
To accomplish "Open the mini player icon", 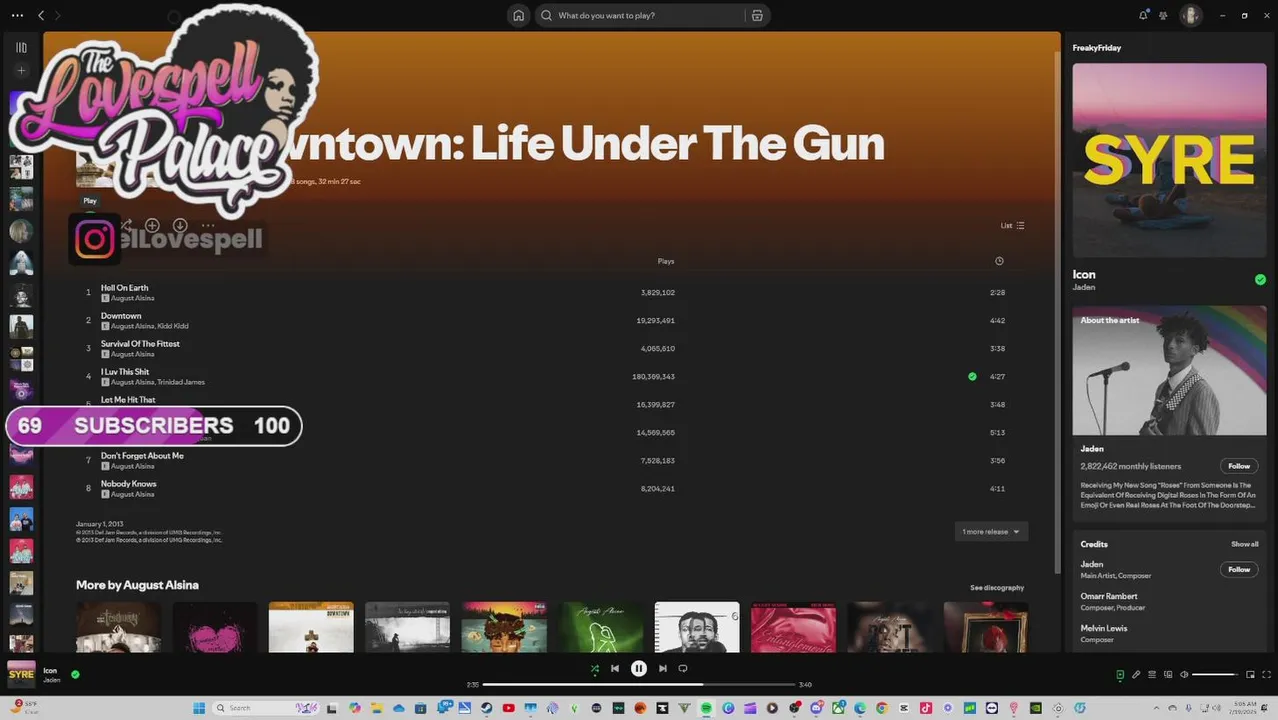I will (x=1250, y=675).
